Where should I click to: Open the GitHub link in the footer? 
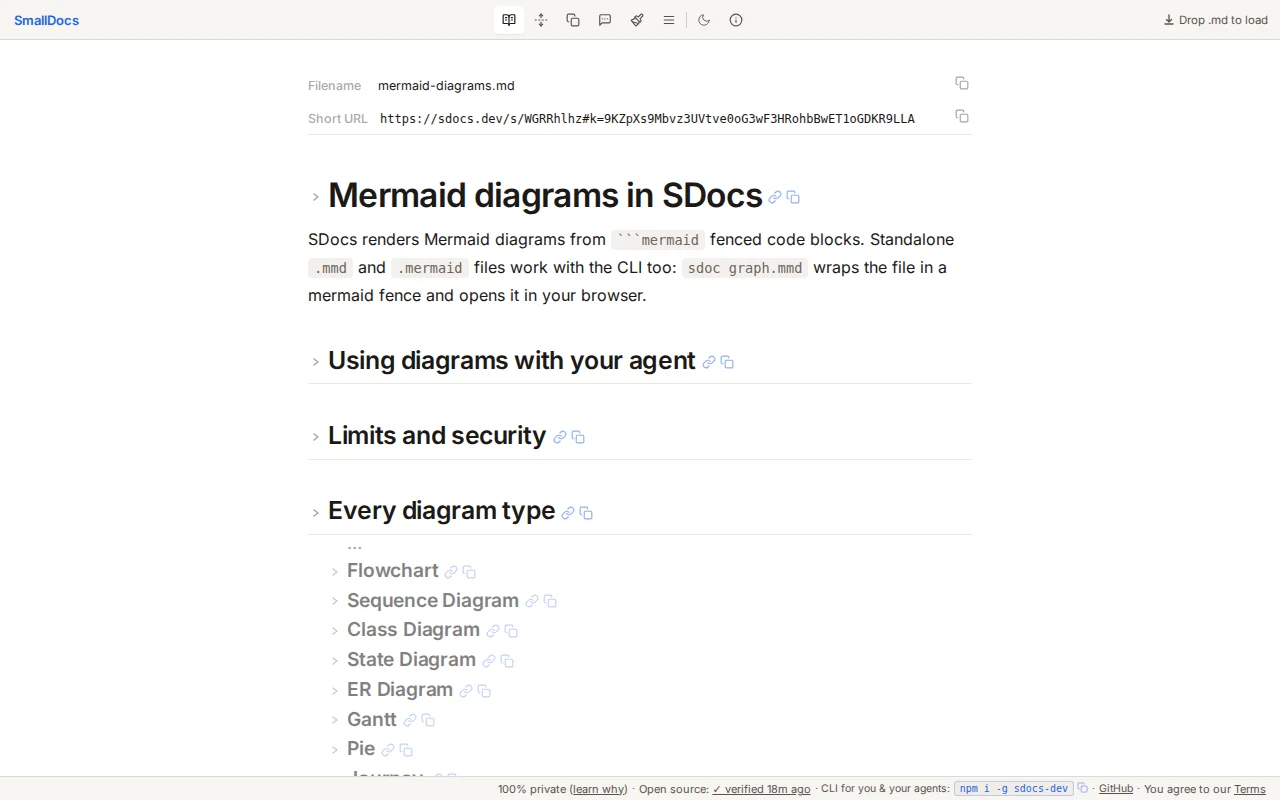1116,789
